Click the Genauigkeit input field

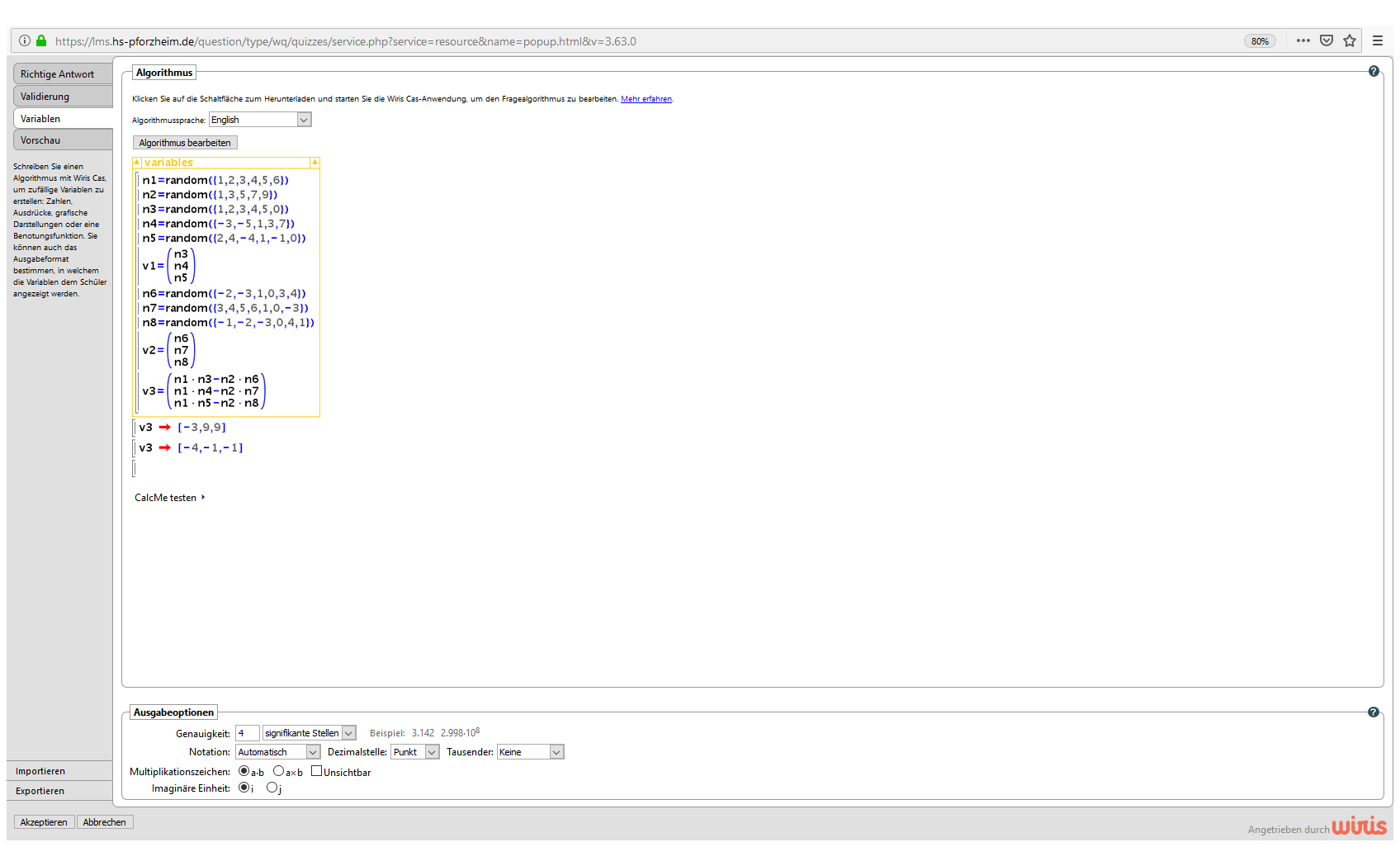click(x=247, y=733)
